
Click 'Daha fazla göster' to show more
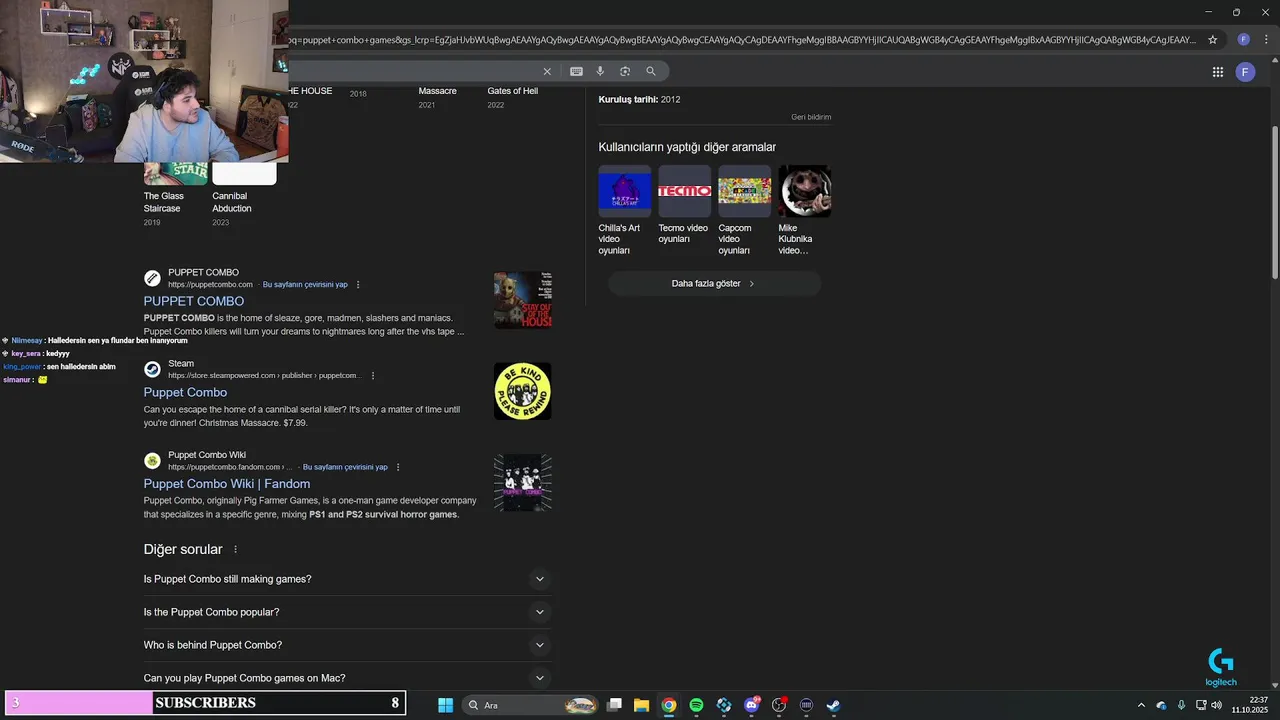714,284
